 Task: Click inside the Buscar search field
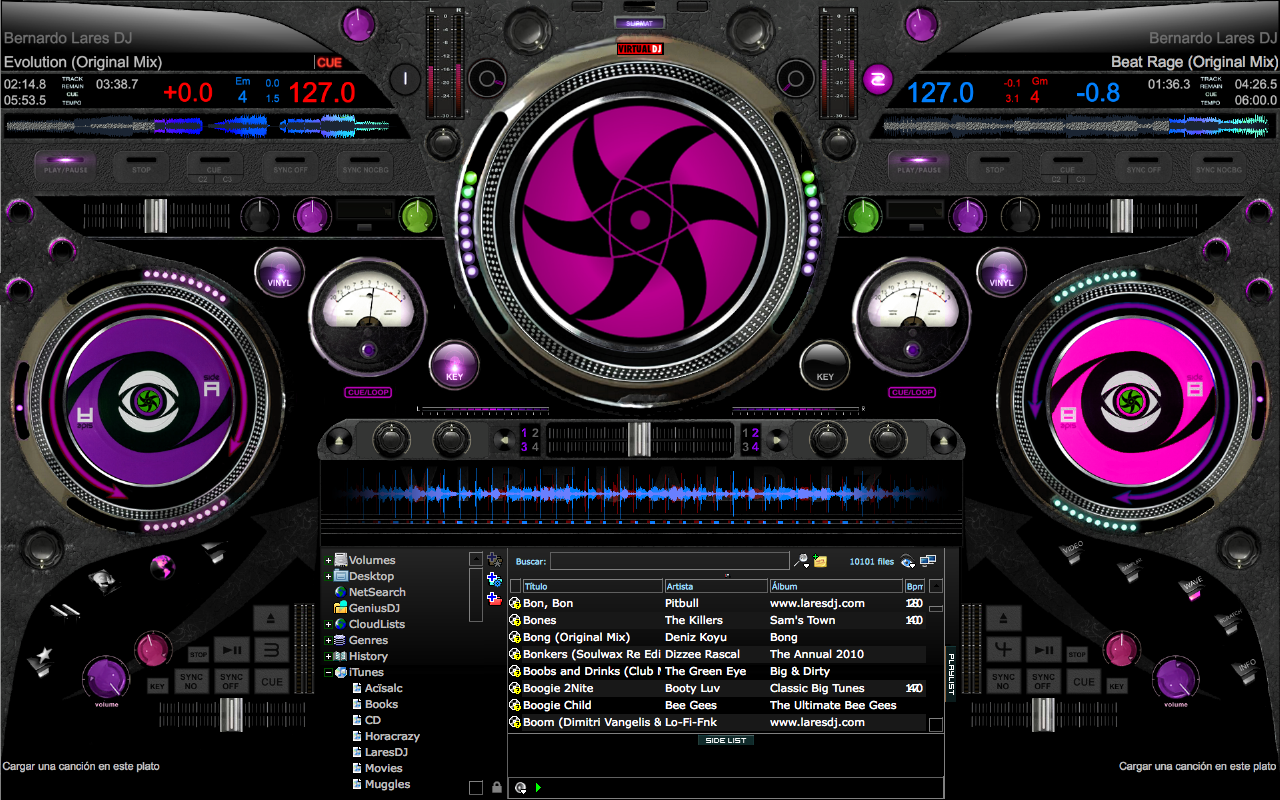pos(668,560)
